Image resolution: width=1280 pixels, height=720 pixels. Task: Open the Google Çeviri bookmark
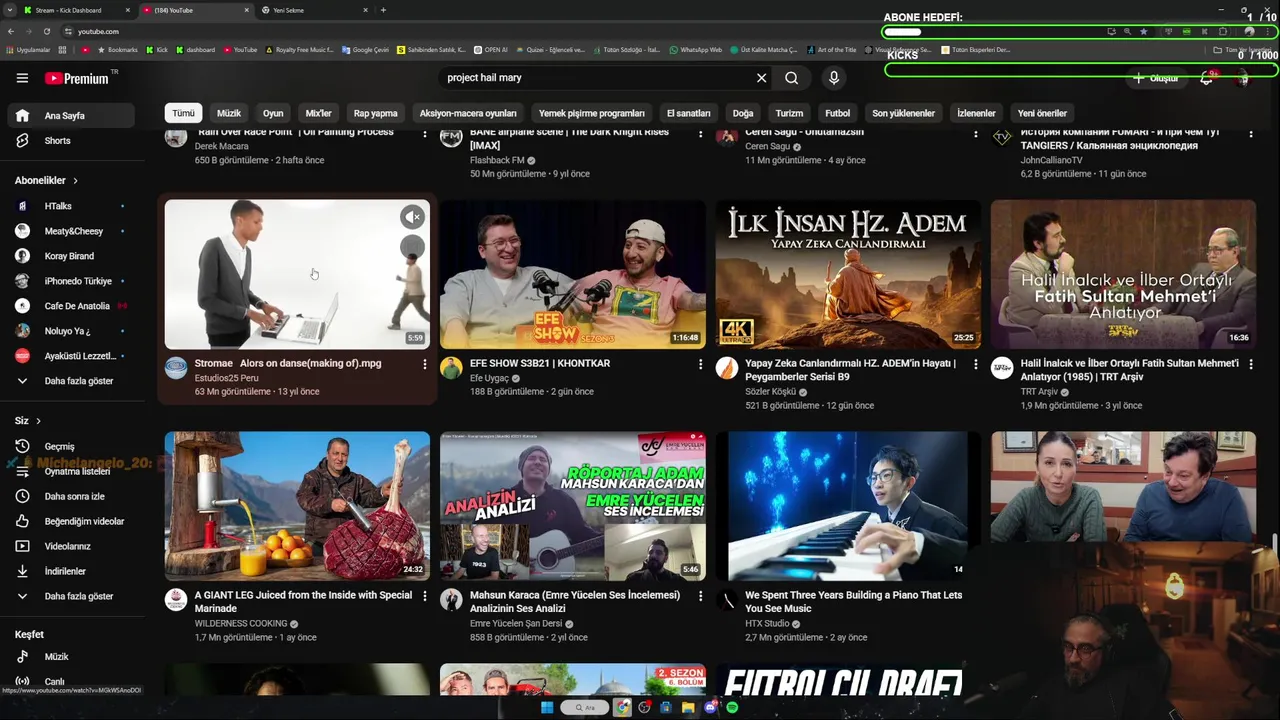click(365, 50)
